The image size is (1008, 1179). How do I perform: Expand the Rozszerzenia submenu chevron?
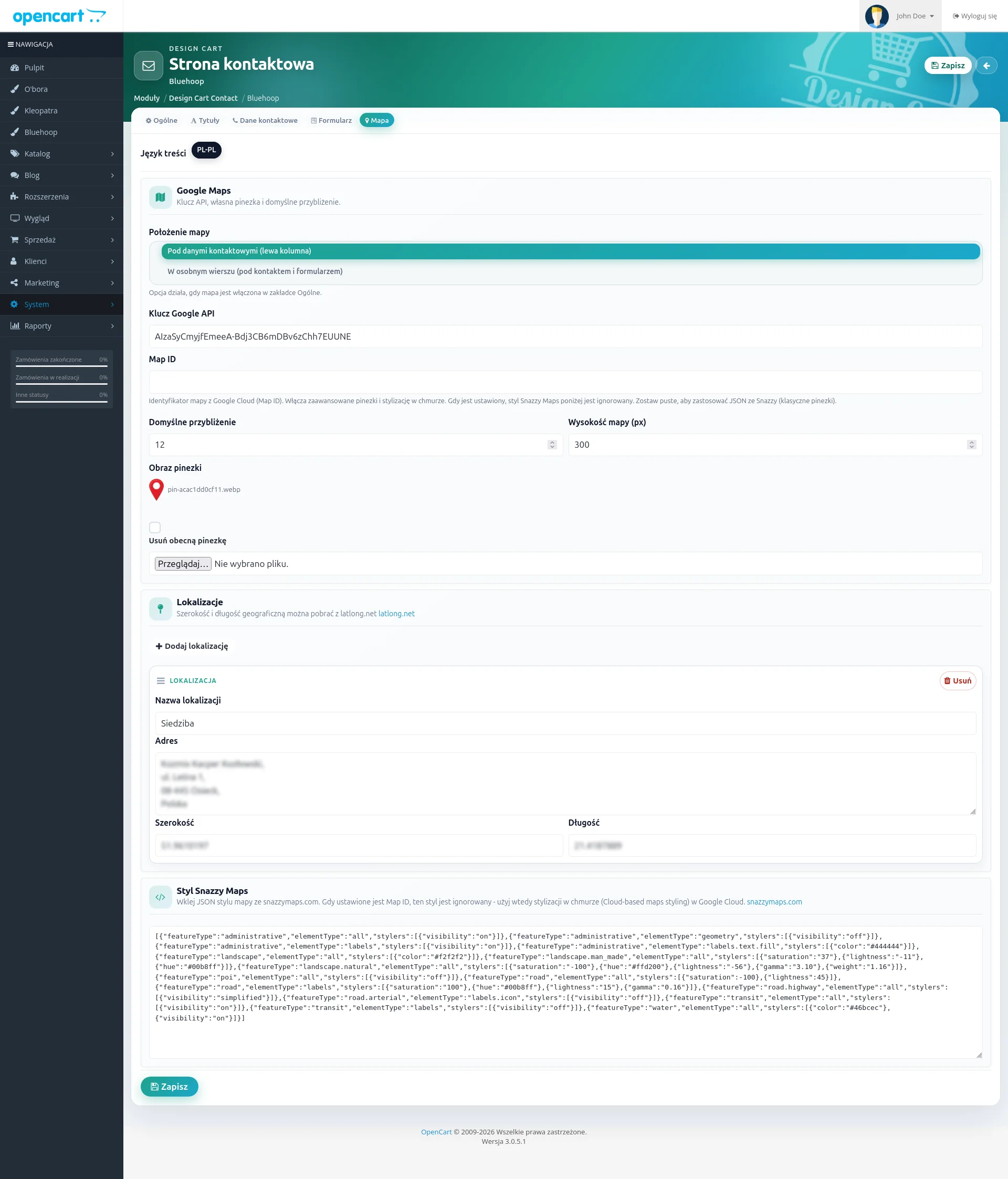tap(112, 197)
